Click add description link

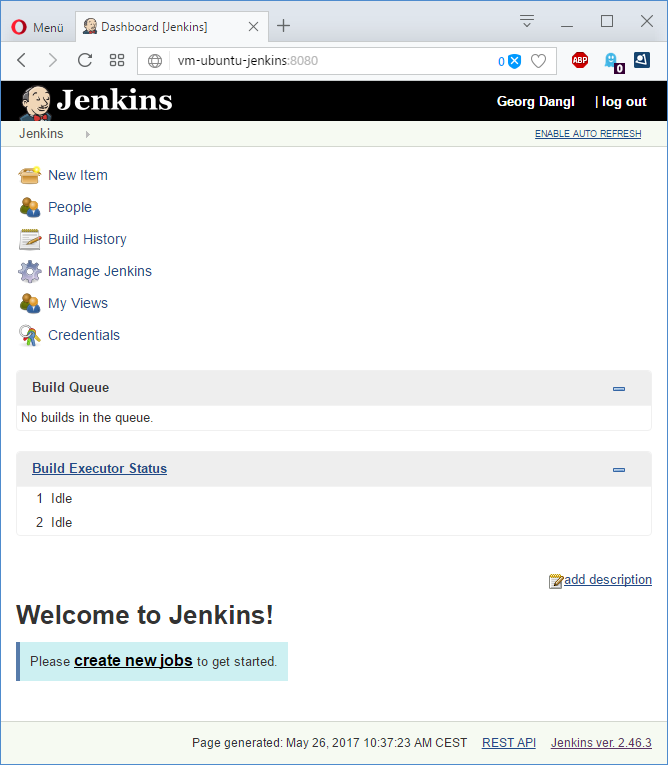tap(608, 580)
